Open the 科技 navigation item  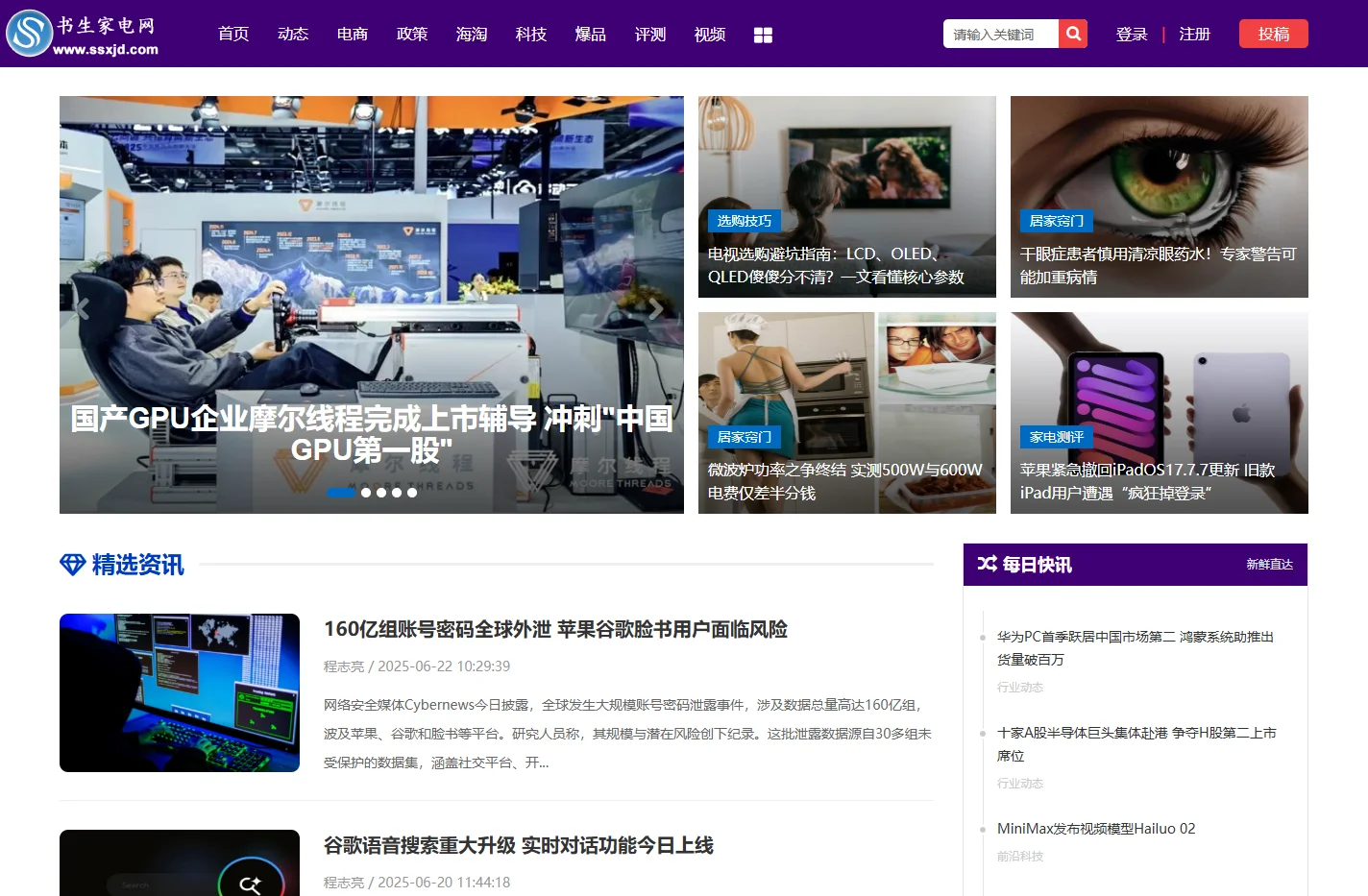[x=531, y=34]
